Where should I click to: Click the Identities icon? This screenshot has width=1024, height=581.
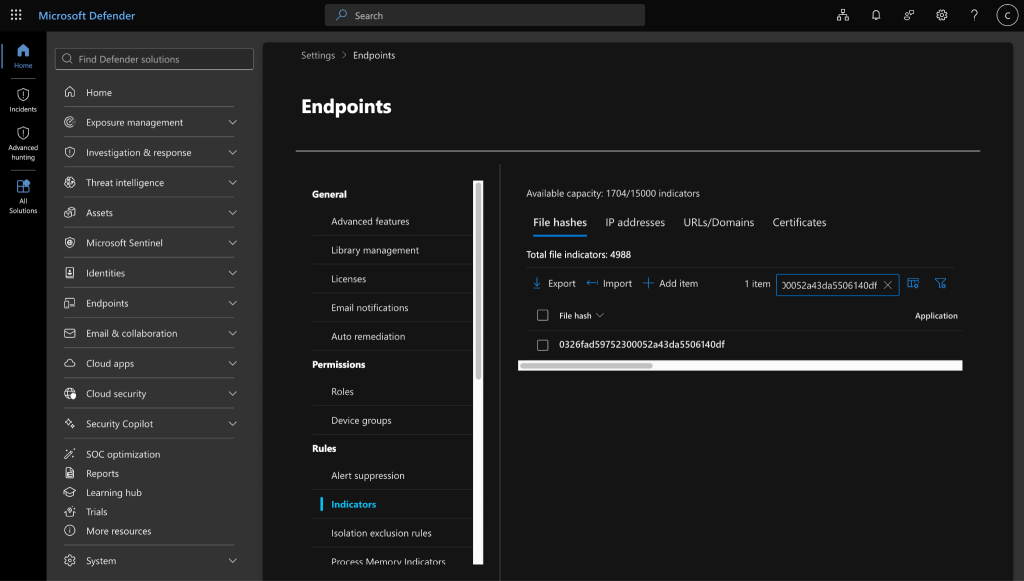click(70, 273)
